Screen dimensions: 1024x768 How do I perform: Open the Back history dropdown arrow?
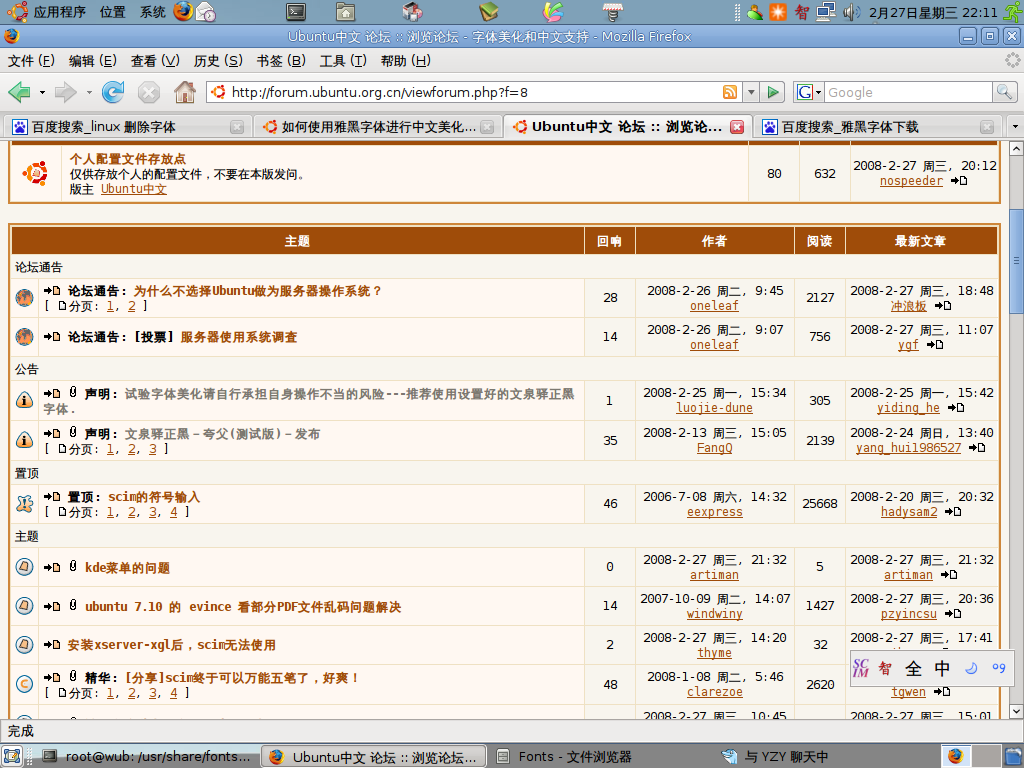click(42, 92)
